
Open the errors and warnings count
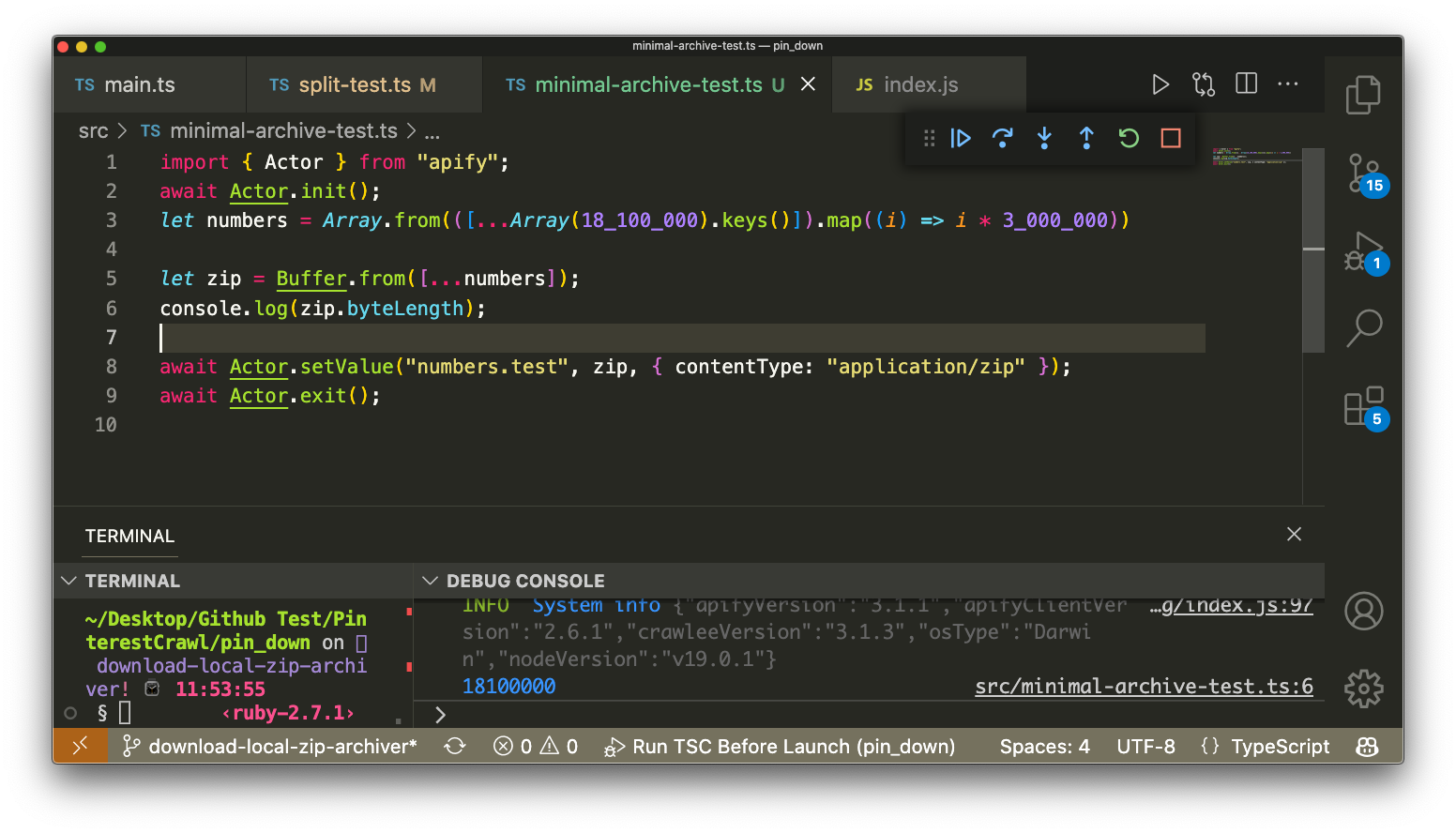pos(535,746)
